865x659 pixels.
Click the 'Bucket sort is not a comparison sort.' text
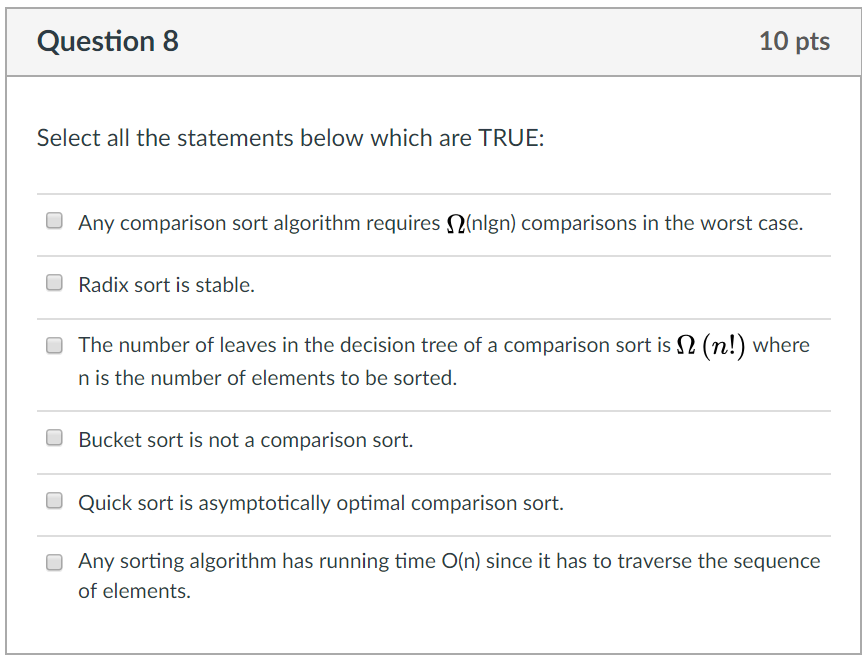246,440
